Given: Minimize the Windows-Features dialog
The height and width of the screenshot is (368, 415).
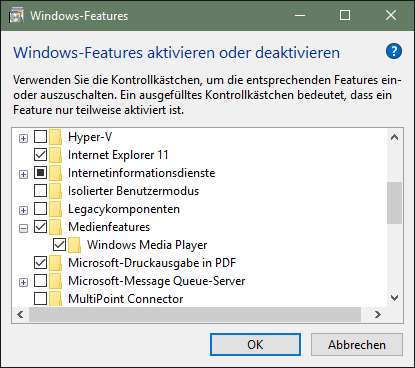Looking at the screenshot, I should [x=300, y=15].
